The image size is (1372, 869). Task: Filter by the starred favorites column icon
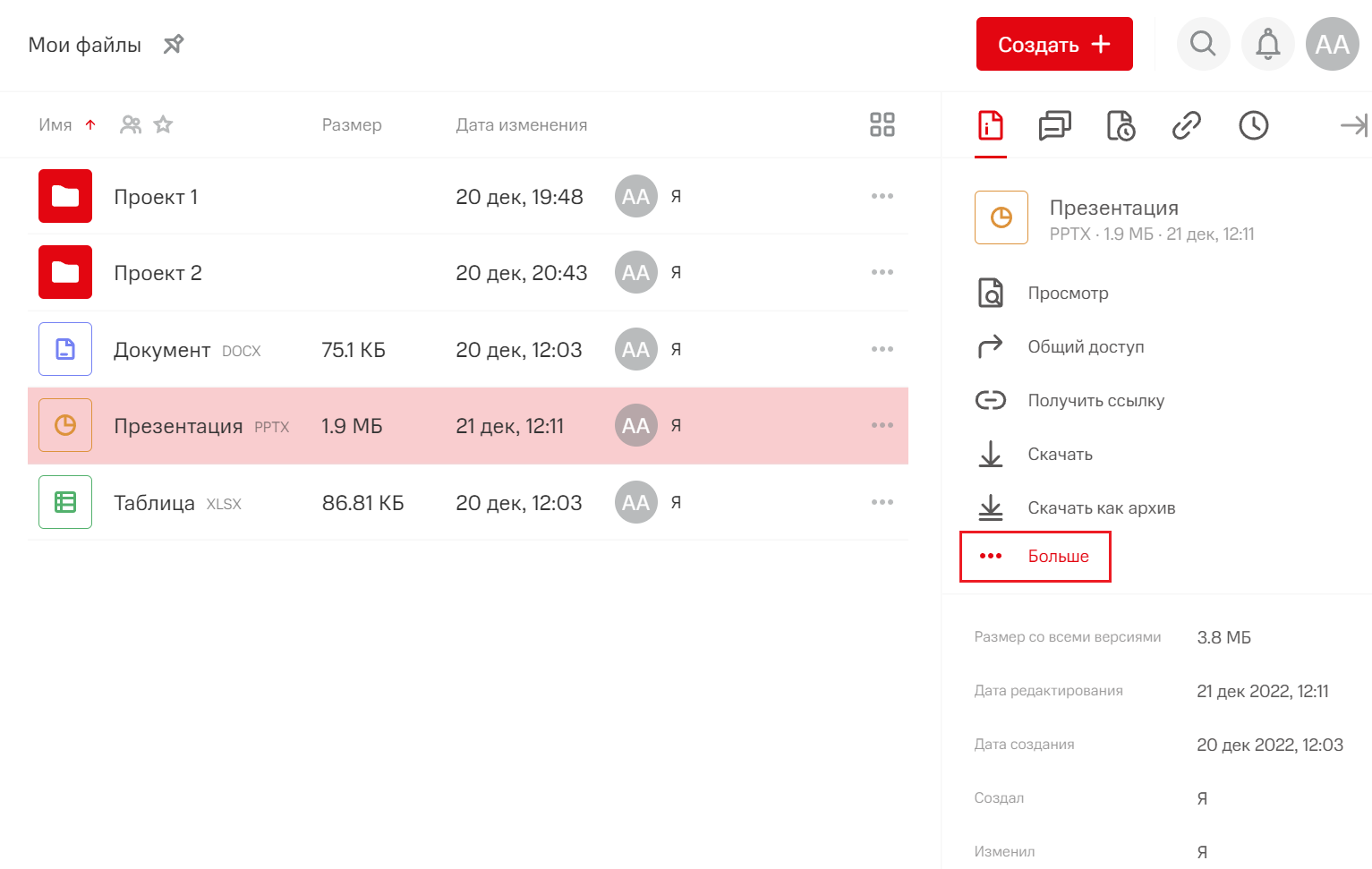(163, 124)
